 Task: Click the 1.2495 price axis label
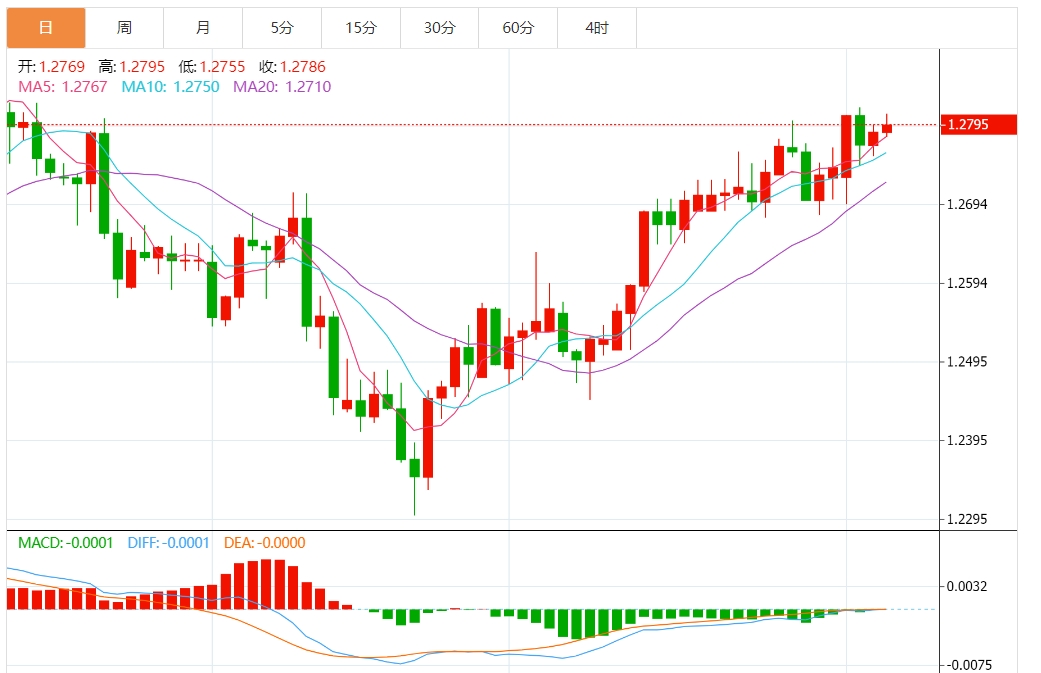pyautogui.click(x=967, y=362)
